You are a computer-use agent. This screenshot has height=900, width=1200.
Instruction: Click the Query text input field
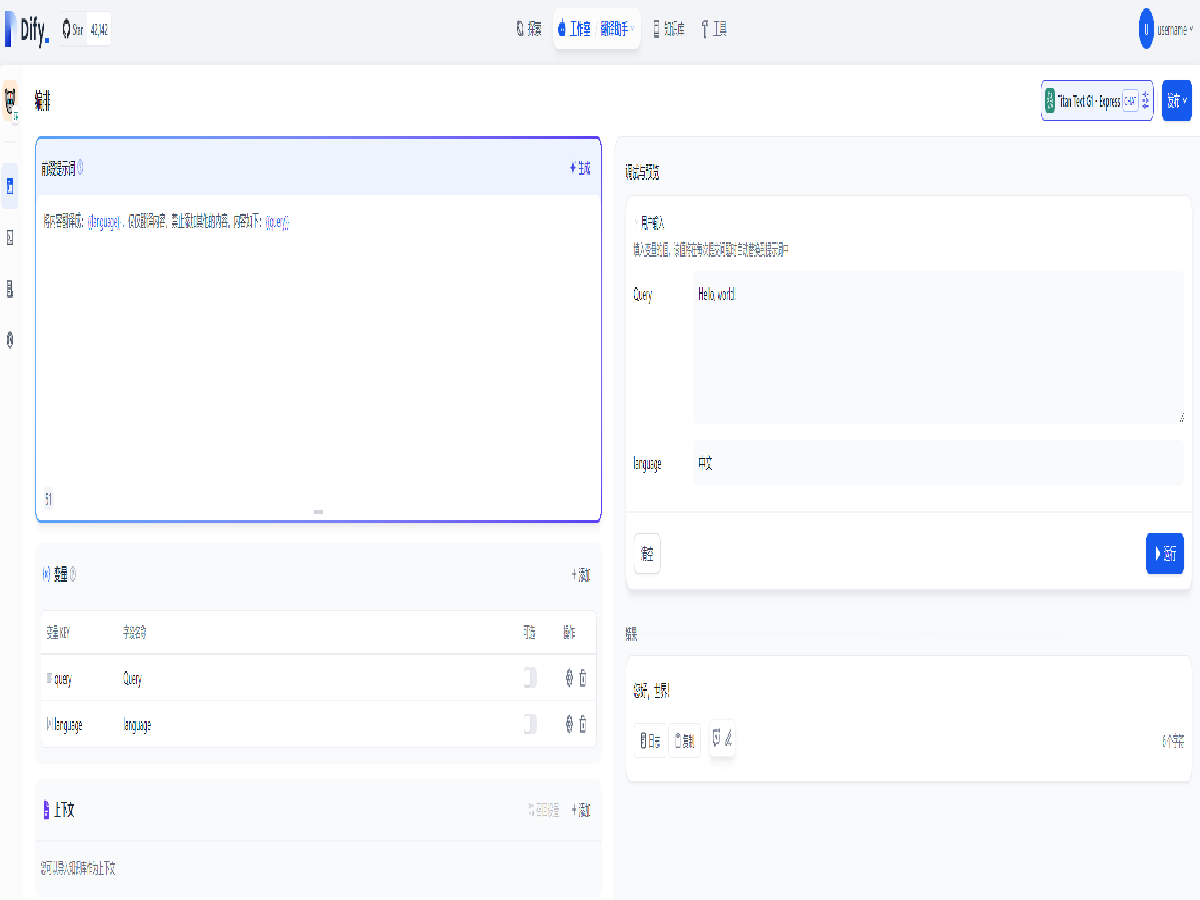pos(938,346)
